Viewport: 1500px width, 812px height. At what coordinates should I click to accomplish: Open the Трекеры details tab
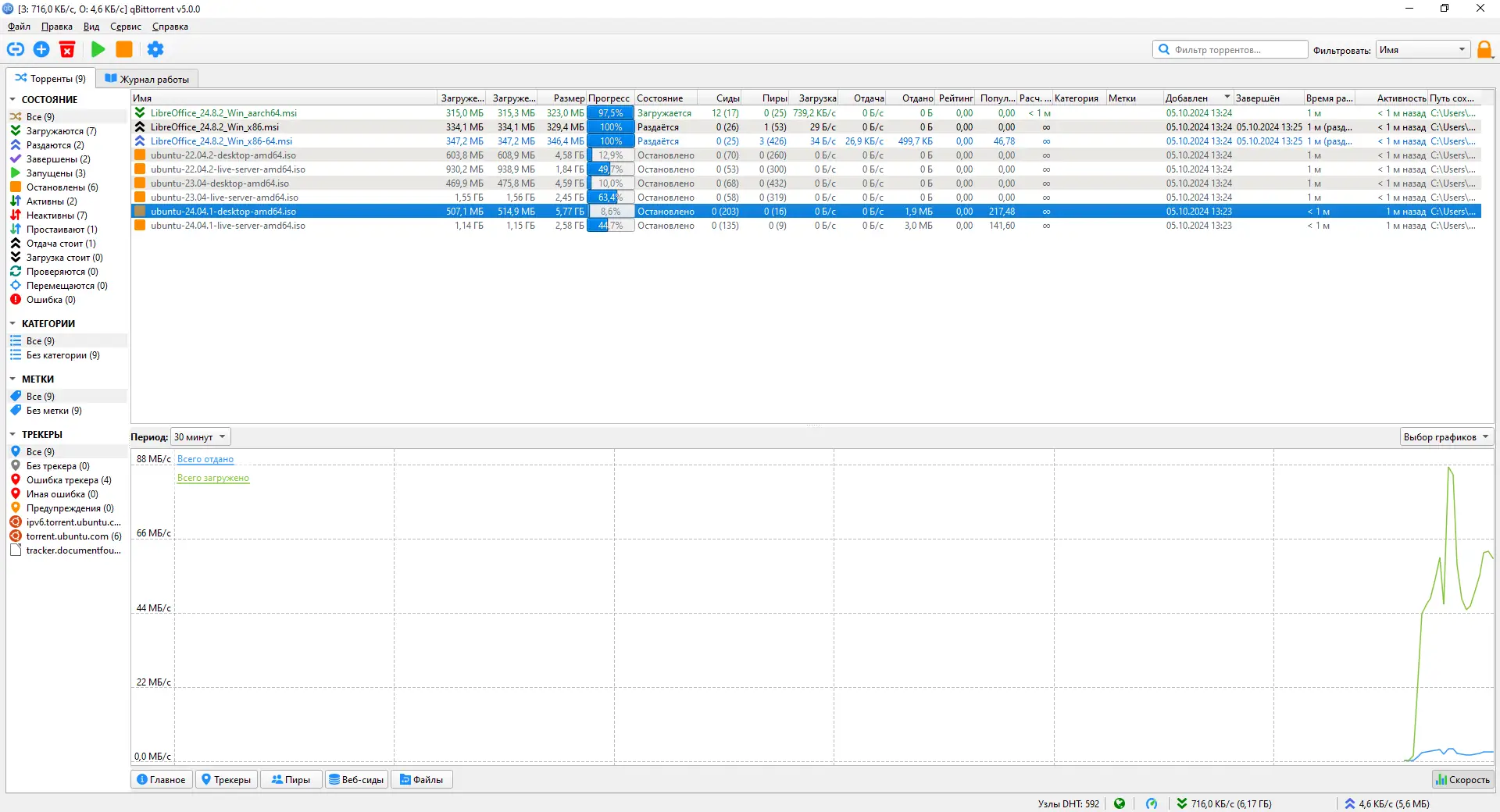(x=227, y=779)
